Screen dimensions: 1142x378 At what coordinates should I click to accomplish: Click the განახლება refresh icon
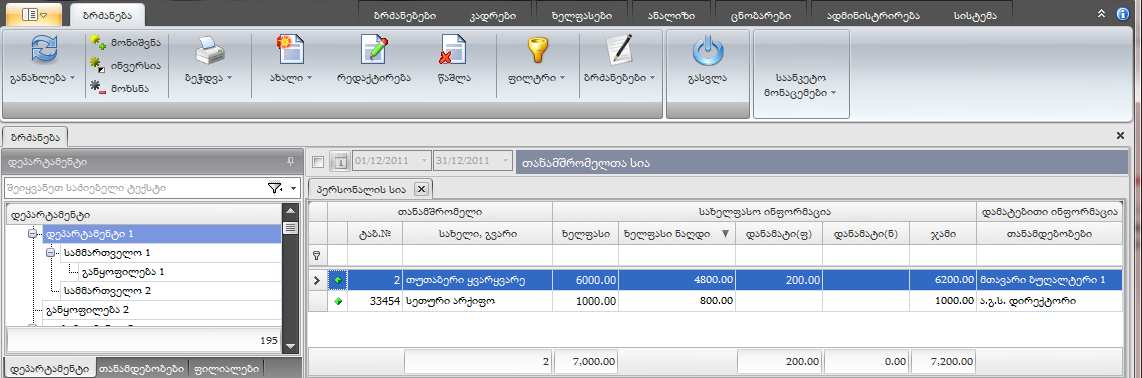pos(43,51)
